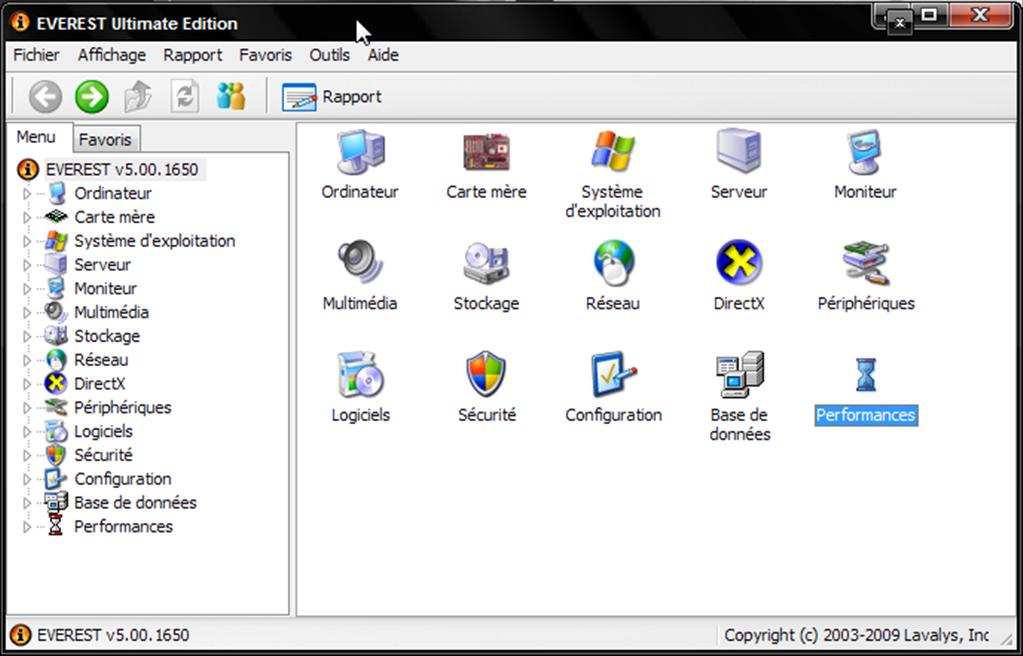Click the grey Back arrow toolbar button

point(45,97)
